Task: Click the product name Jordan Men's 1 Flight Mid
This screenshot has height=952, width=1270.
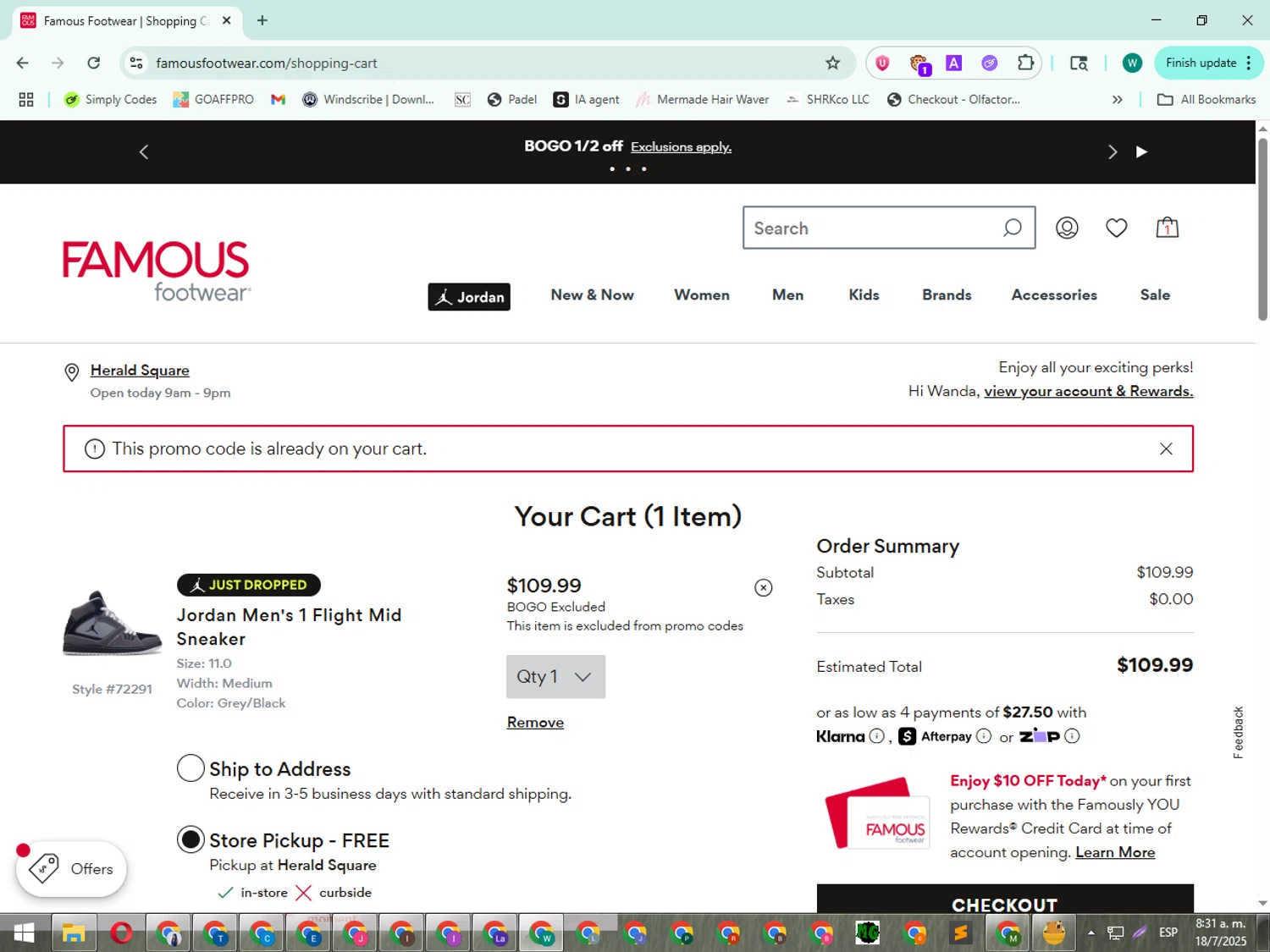Action: coord(289,626)
